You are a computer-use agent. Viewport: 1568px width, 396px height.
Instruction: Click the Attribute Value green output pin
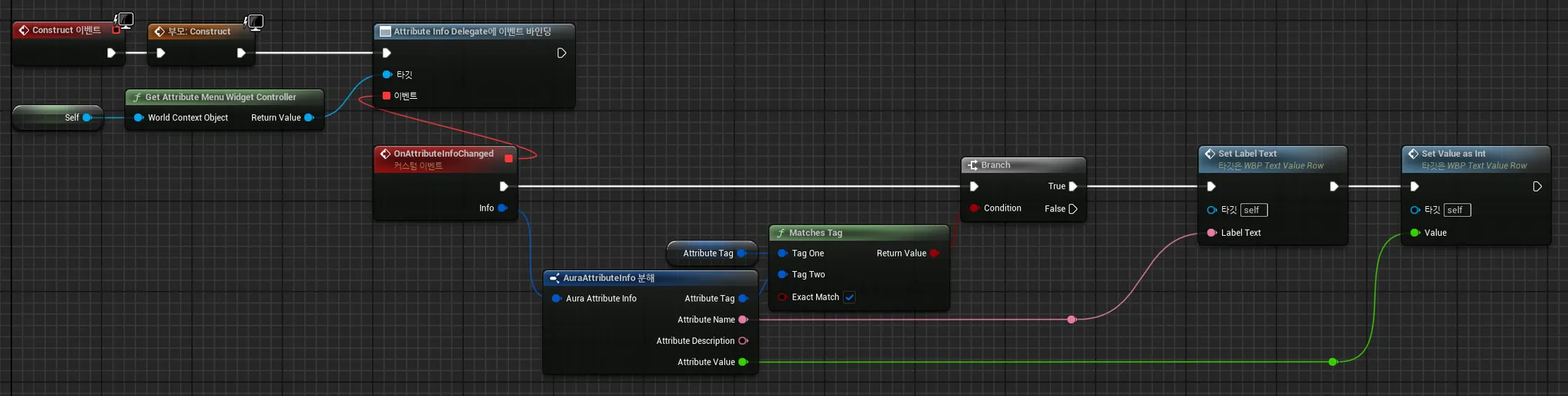743,362
